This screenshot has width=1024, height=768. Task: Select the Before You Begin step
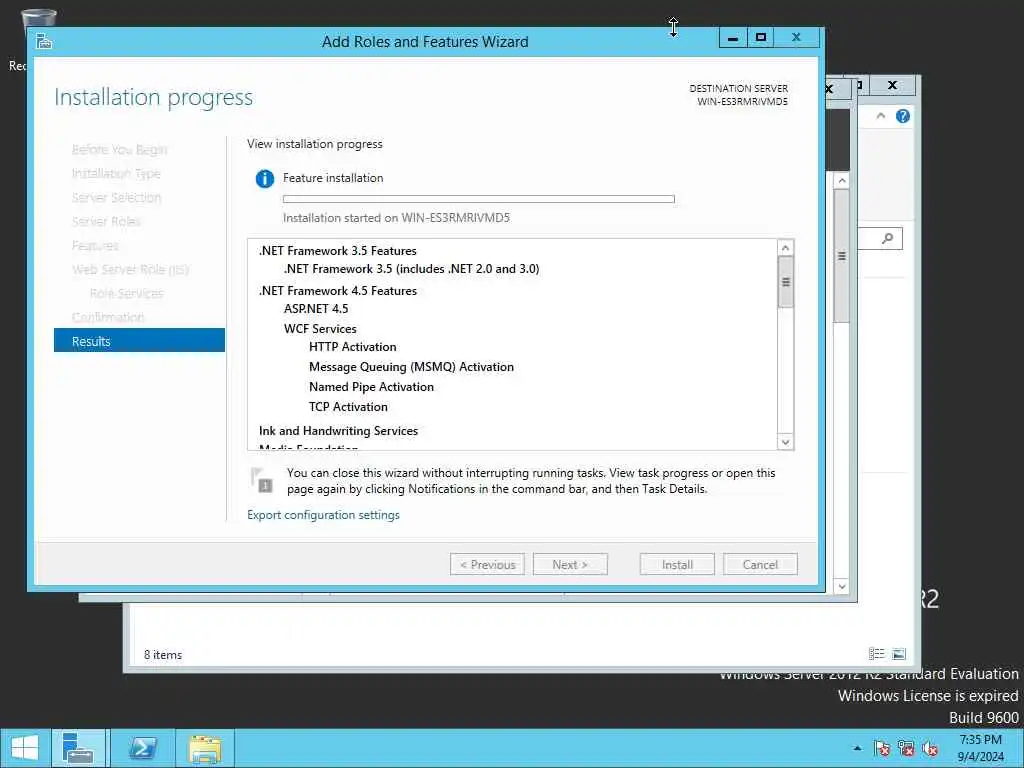[120, 150]
